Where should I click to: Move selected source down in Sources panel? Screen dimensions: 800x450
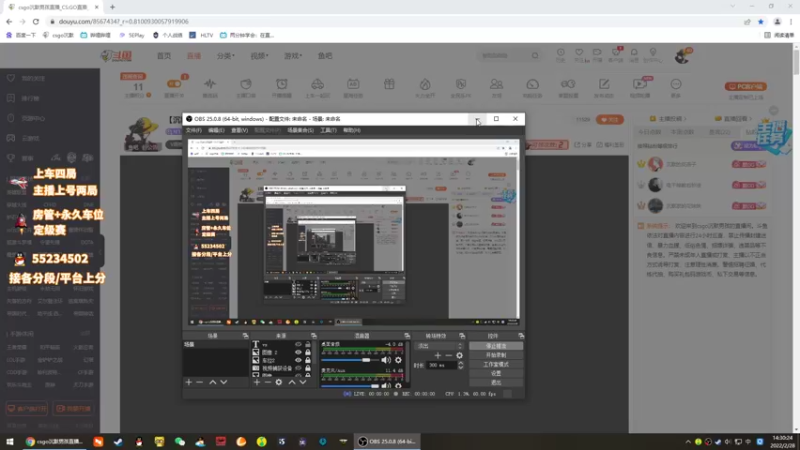click(x=303, y=382)
